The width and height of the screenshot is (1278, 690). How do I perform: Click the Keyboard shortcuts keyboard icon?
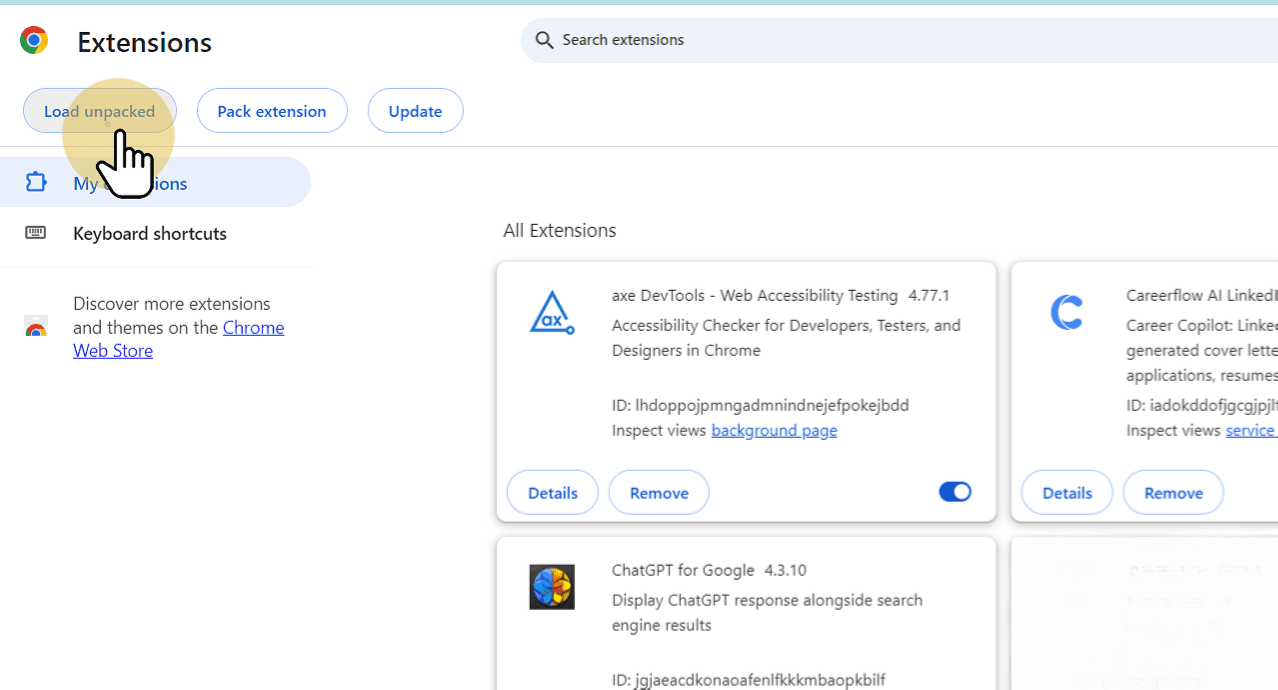click(x=36, y=233)
